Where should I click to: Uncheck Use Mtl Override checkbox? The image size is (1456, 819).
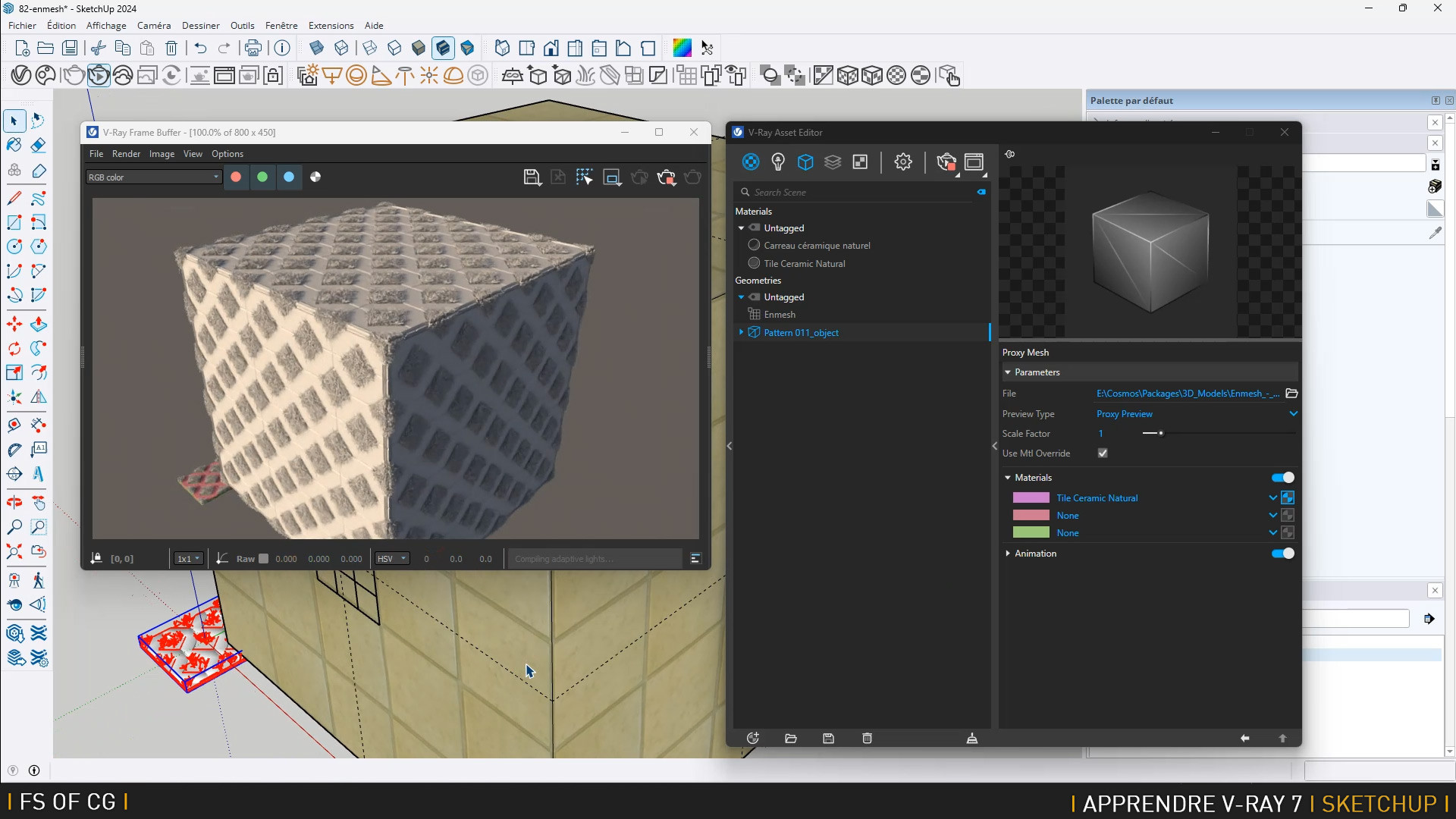pyautogui.click(x=1103, y=453)
